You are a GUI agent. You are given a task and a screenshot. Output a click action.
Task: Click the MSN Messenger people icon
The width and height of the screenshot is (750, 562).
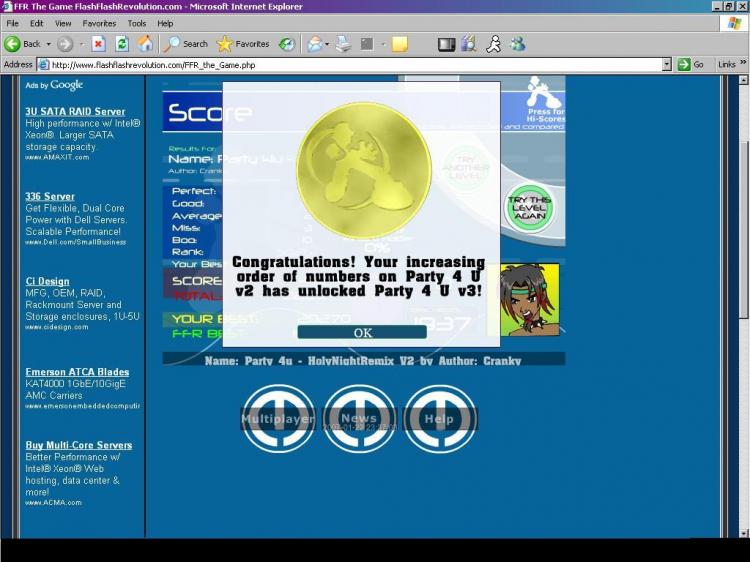coord(517,44)
